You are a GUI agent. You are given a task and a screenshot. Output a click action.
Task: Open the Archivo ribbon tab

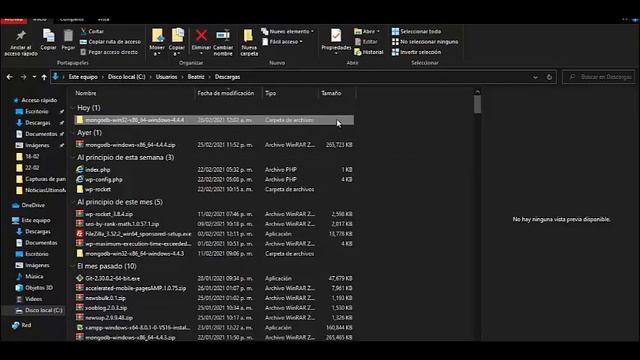[x=13, y=19]
